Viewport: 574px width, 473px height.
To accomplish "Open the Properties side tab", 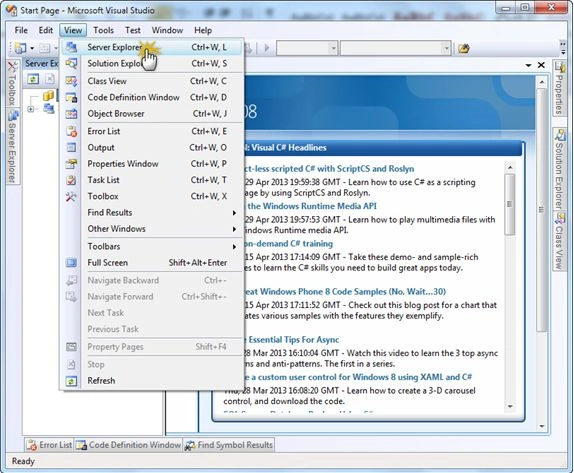I will click(x=559, y=88).
